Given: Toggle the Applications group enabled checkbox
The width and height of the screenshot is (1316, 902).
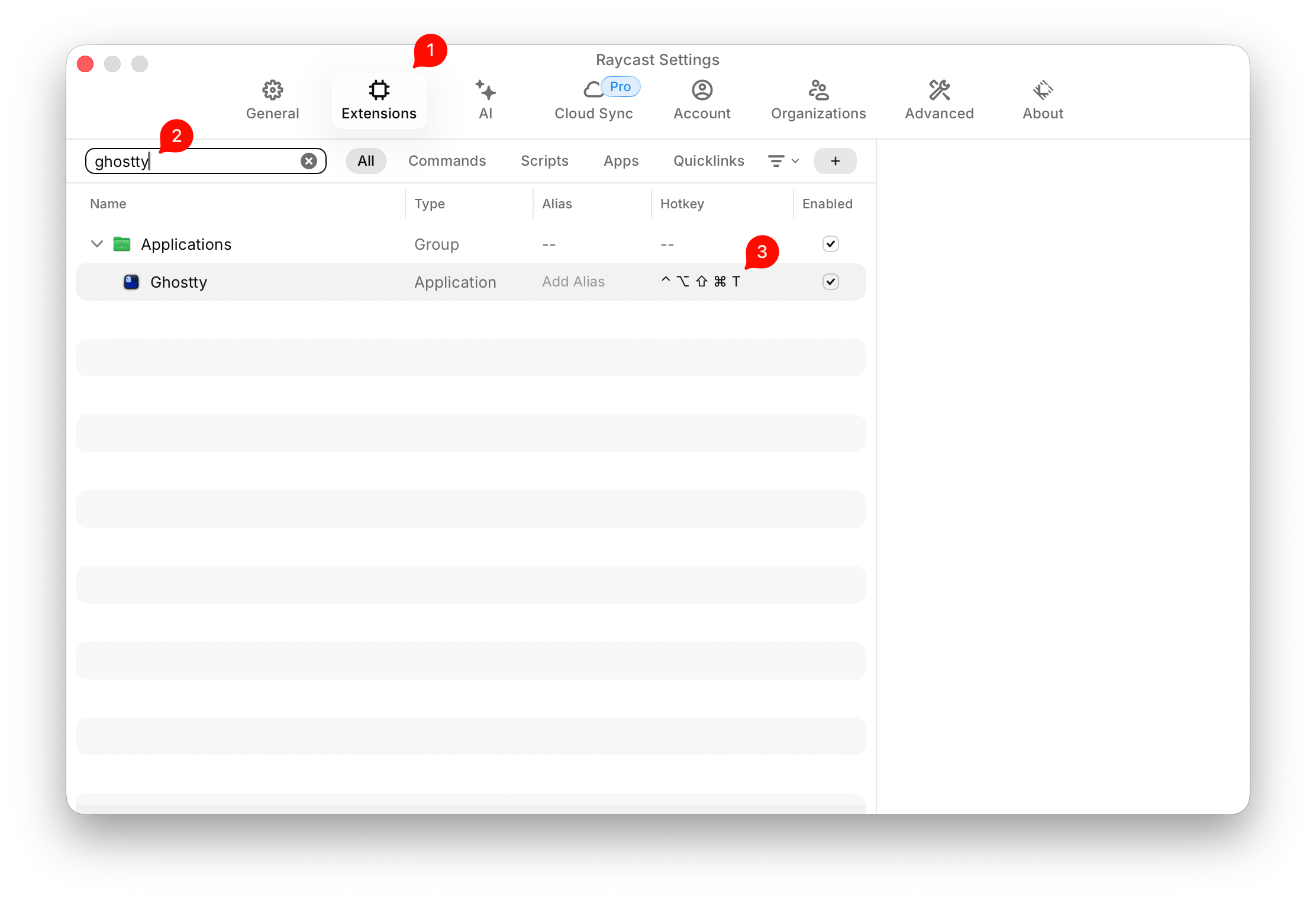Looking at the screenshot, I should 830,244.
